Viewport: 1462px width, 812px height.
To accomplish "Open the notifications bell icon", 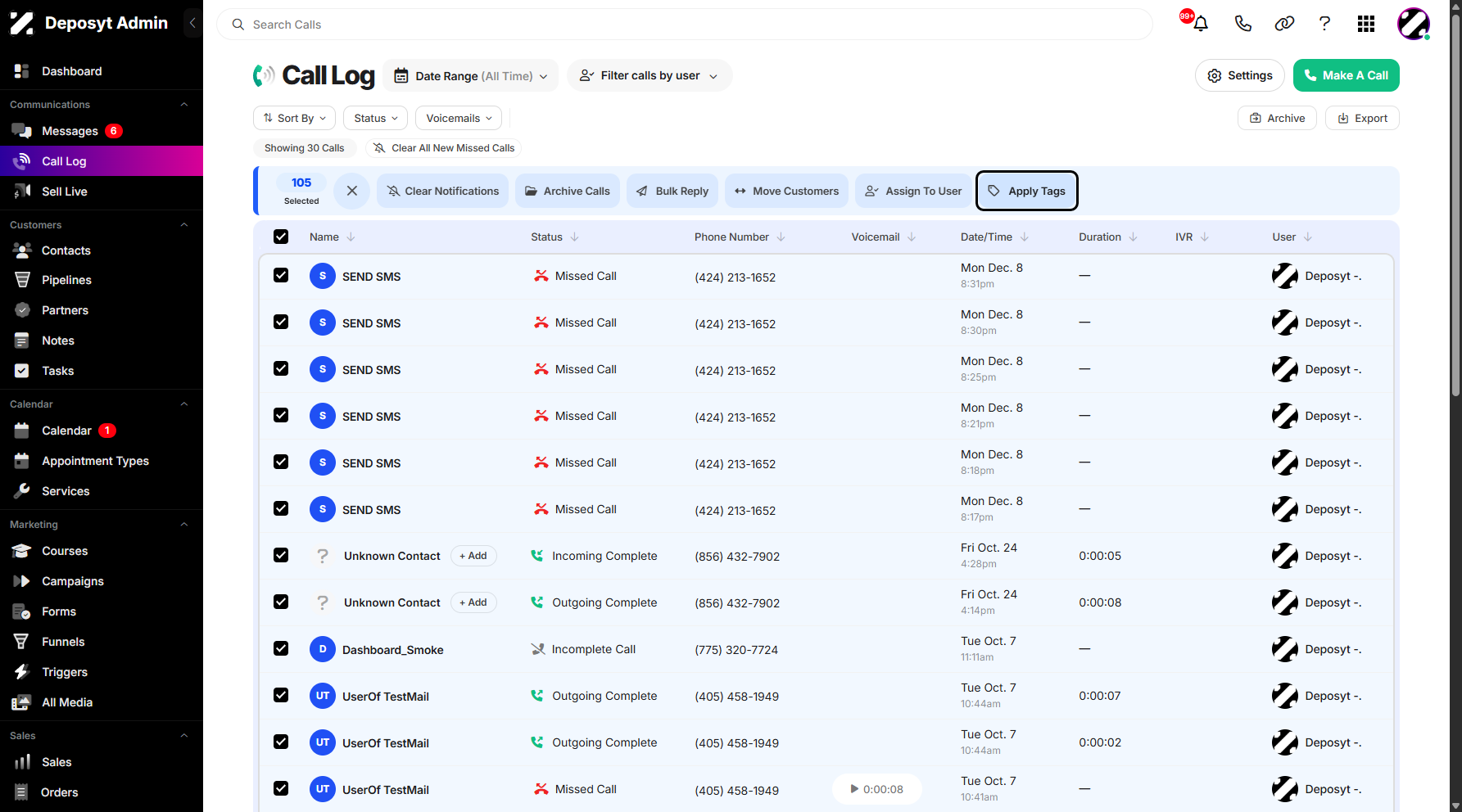I will tap(1201, 24).
